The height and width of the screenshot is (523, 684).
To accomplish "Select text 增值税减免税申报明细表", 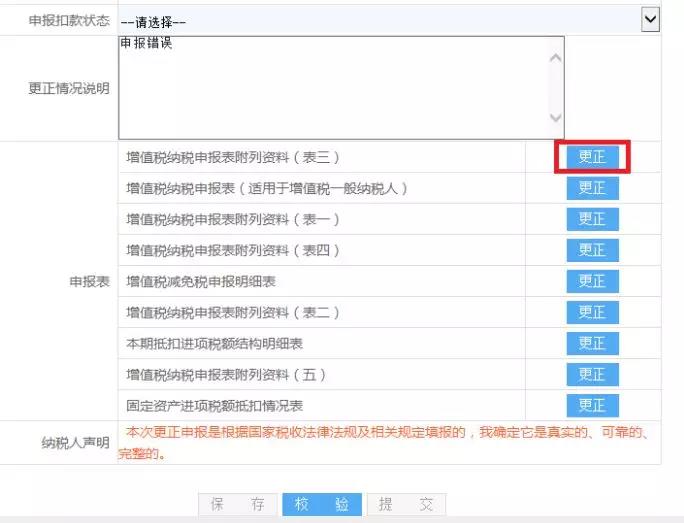I will (201, 282).
